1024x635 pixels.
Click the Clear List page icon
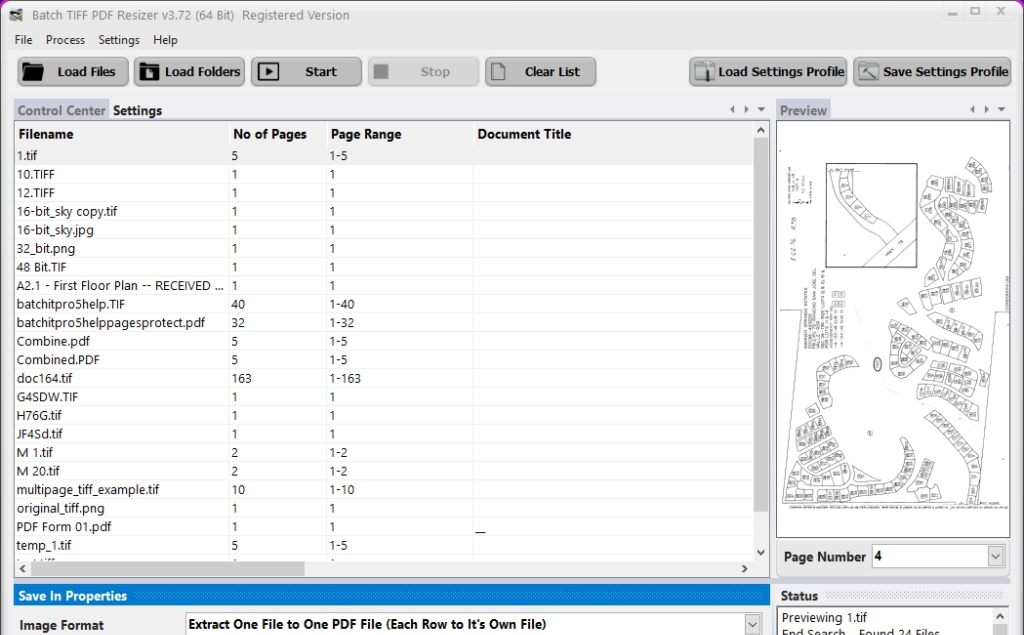tap(502, 72)
